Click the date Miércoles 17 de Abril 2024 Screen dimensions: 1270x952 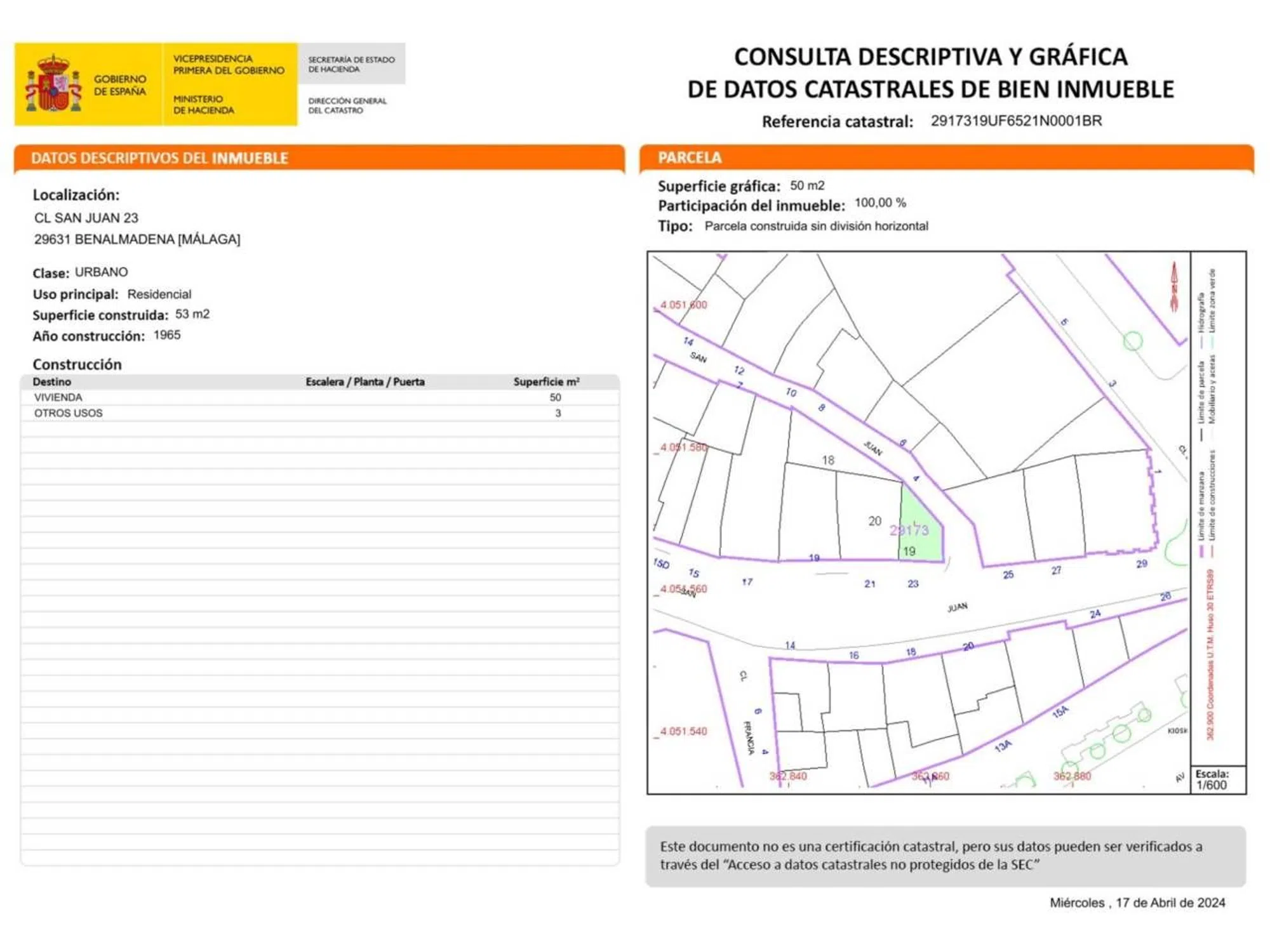(x=1137, y=902)
